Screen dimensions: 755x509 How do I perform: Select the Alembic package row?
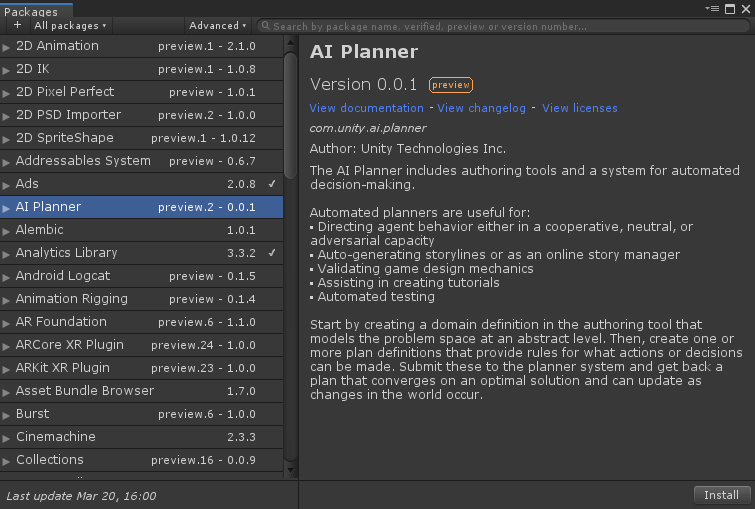point(142,230)
